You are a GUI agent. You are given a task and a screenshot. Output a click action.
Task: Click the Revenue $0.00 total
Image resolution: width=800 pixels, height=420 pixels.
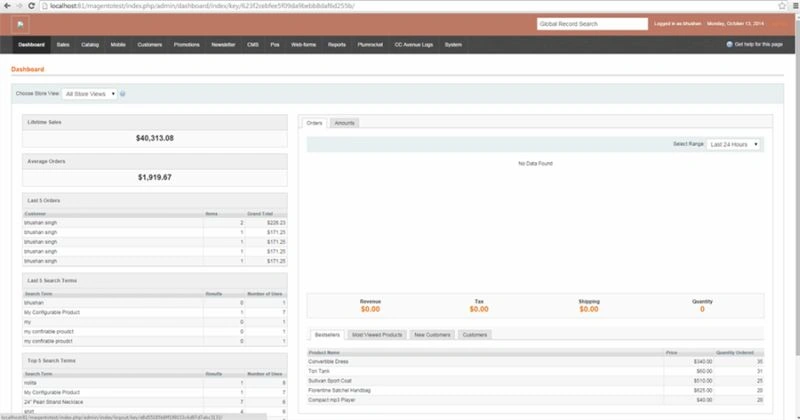tap(370, 309)
